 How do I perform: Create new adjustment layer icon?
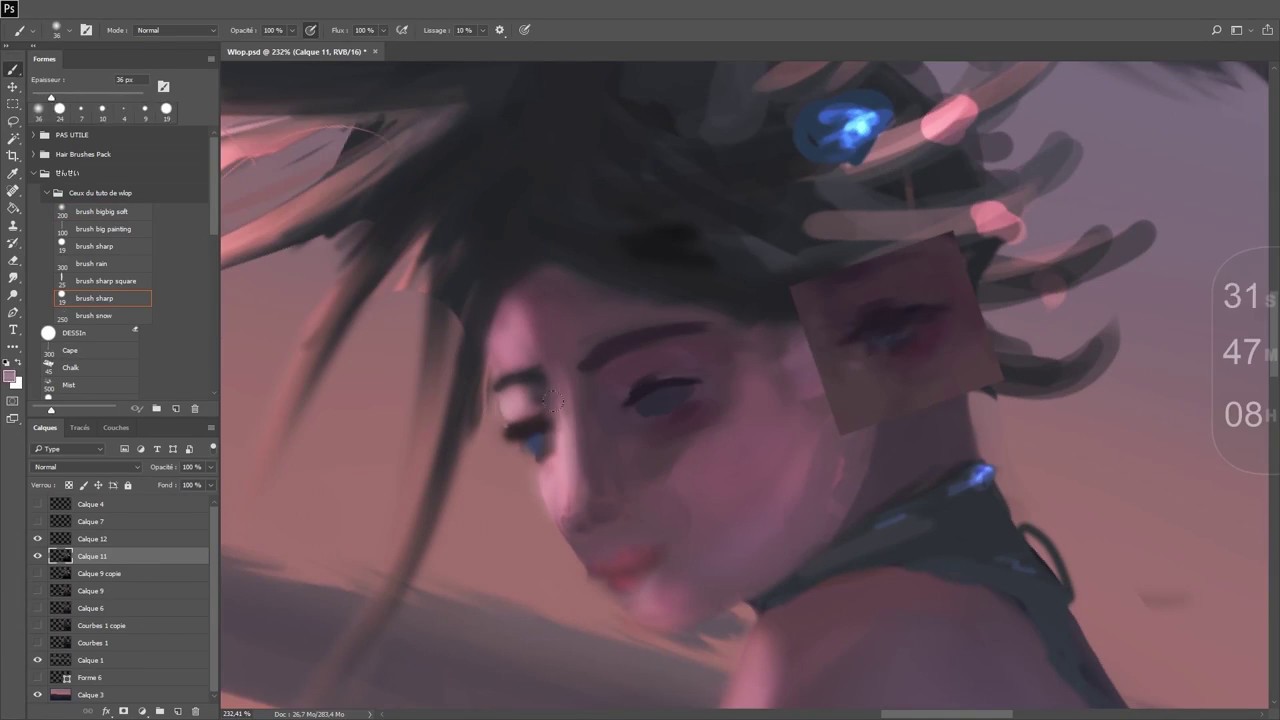[x=141, y=711]
